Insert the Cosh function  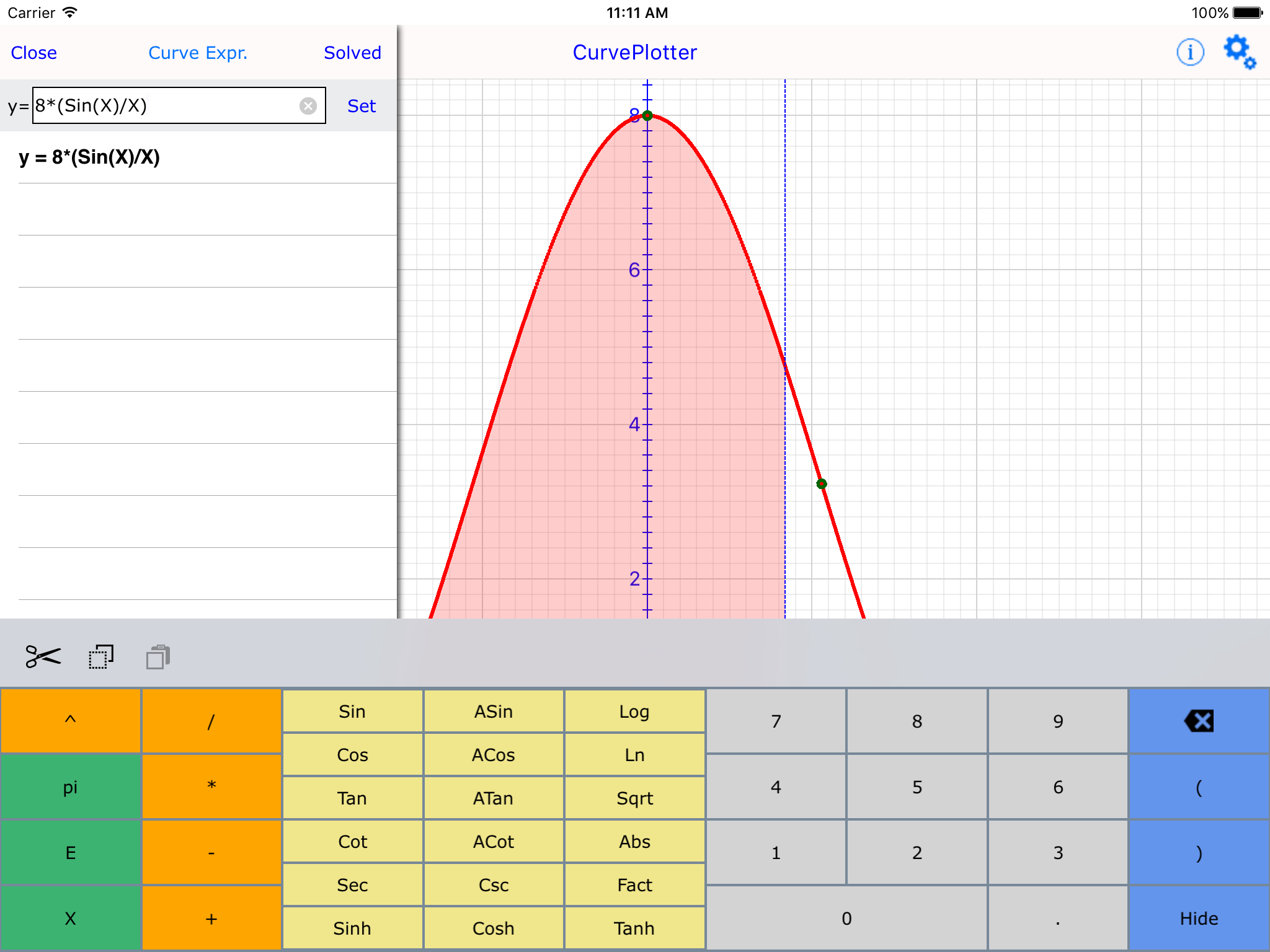(x=494, y=928)
